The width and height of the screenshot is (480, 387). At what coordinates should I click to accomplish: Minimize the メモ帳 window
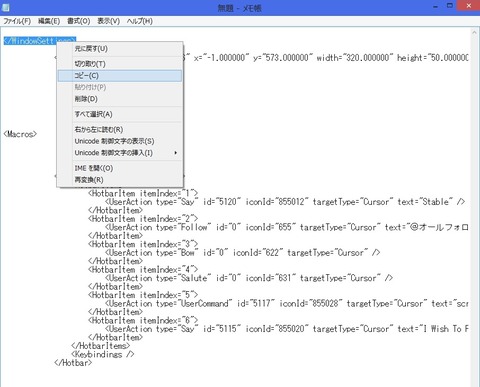(435, 6)
